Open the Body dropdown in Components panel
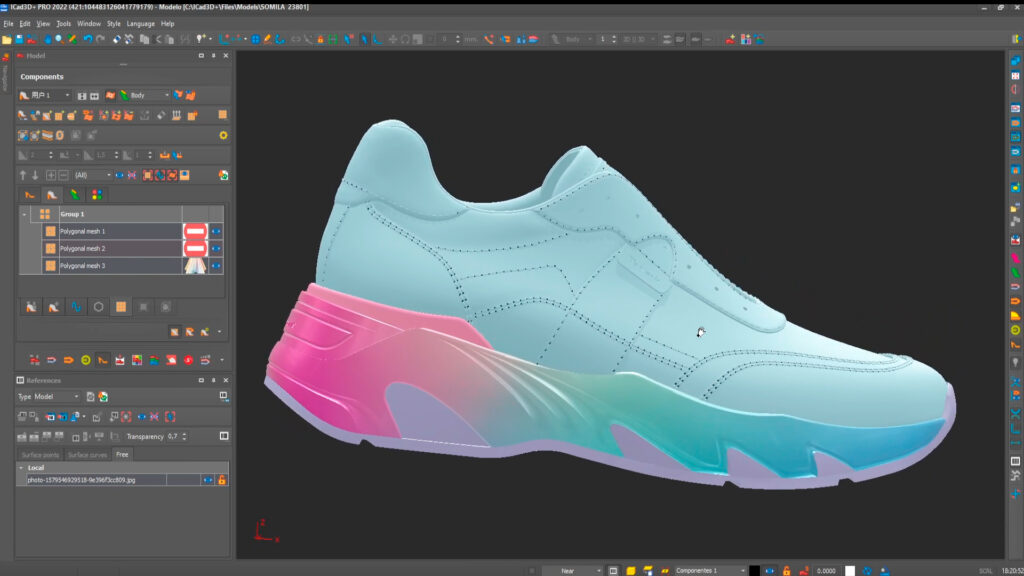 pyautogui.click(x=166, y=96)
